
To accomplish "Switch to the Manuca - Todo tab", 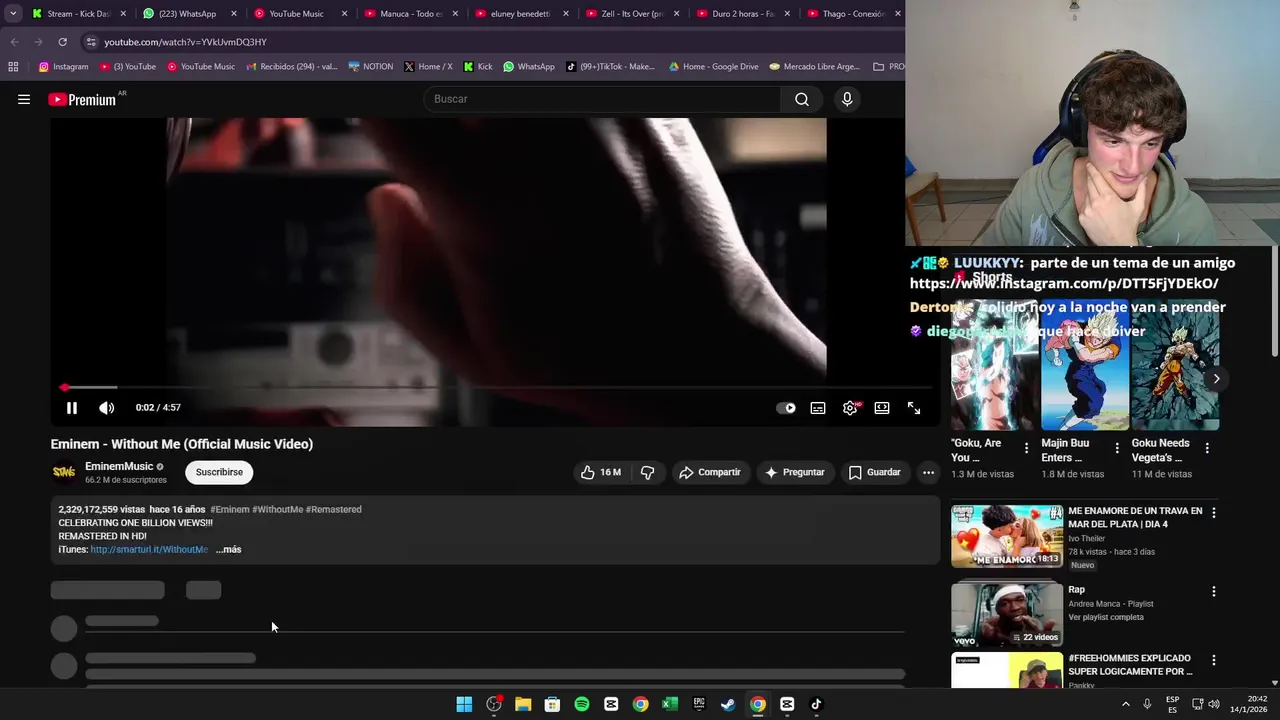I will [409, 14].
